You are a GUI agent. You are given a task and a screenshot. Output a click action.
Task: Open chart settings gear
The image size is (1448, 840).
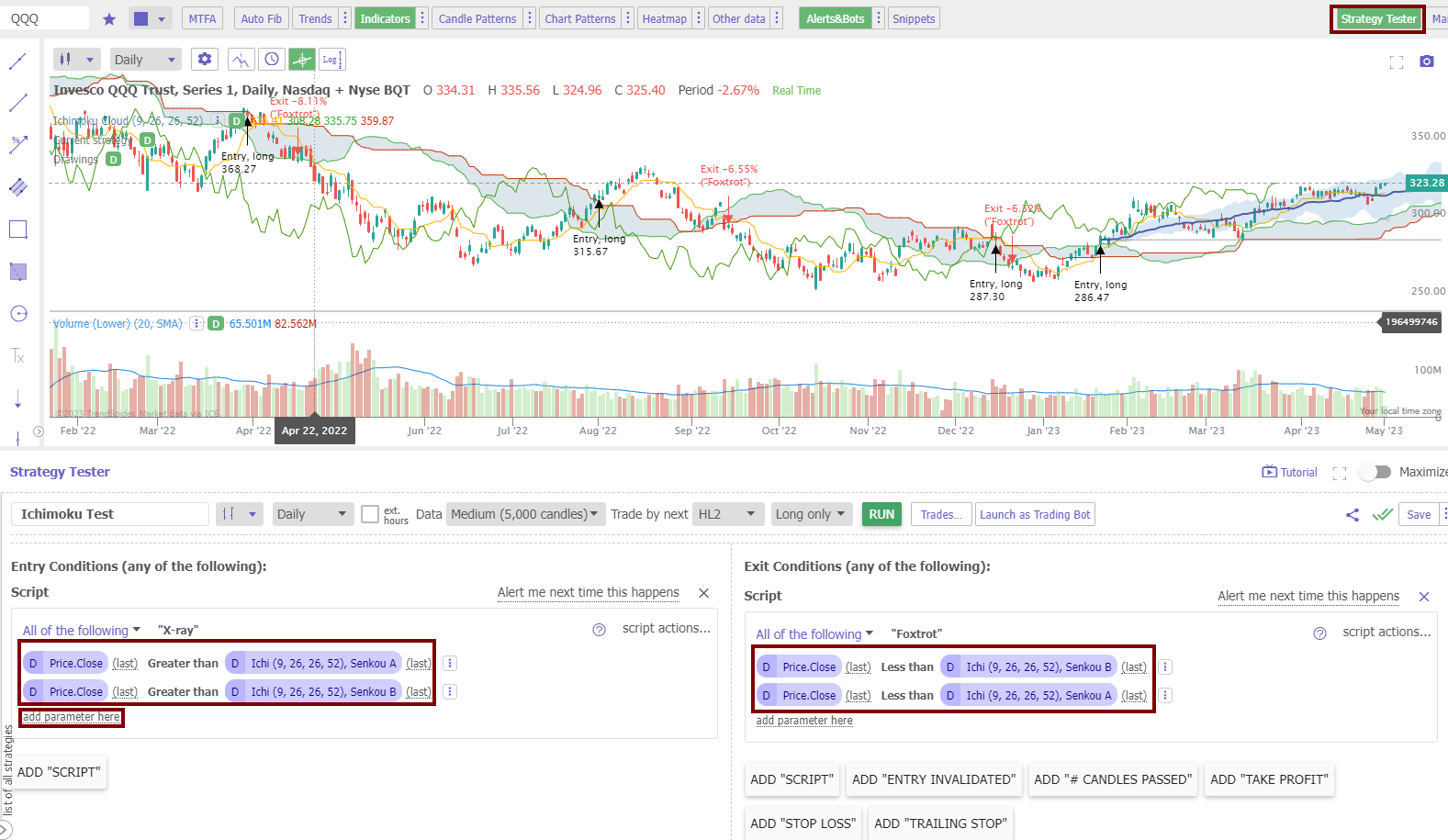pyautogui.click(x=204, y=60)
